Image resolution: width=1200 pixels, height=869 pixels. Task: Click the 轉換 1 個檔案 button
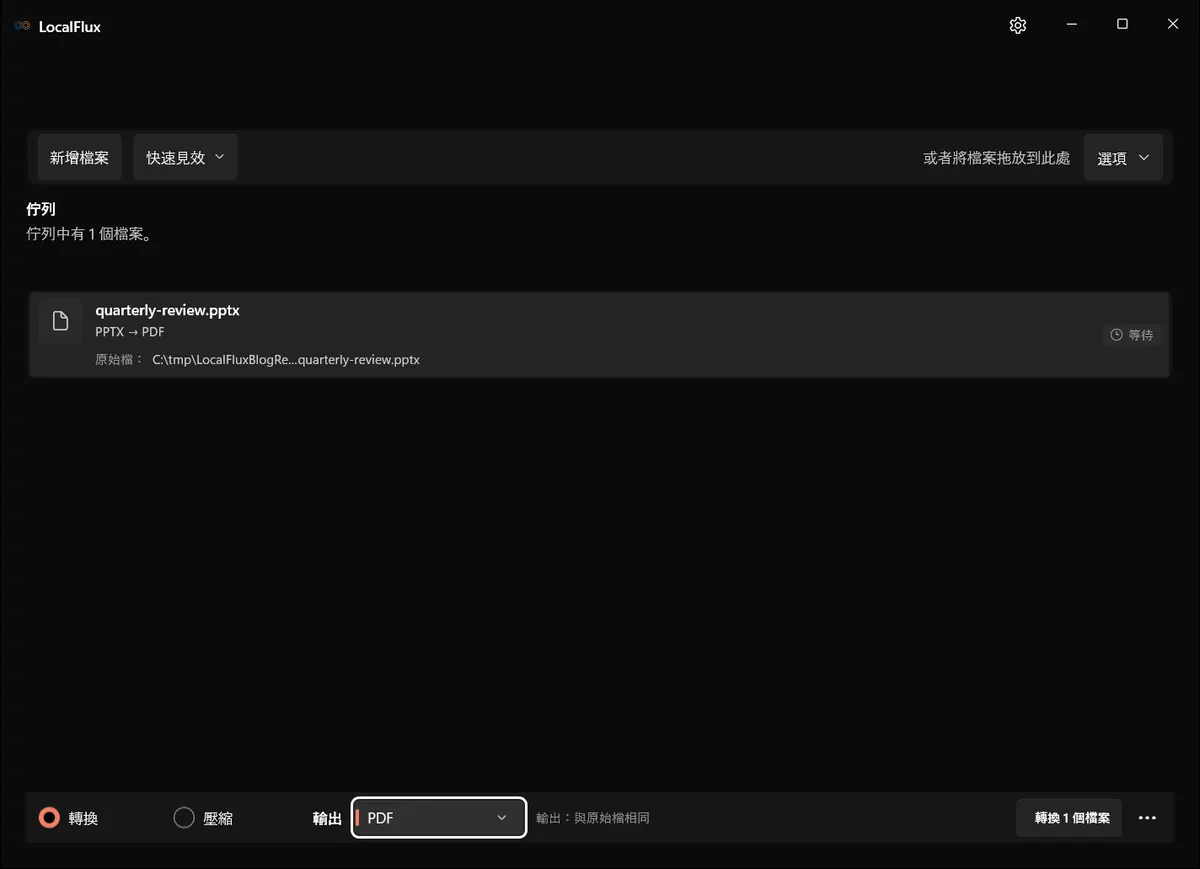(1070, 818)
